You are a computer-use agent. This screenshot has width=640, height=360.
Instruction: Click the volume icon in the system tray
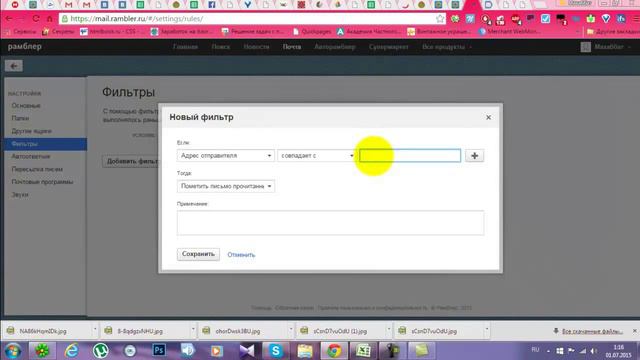pyautogui.click(x=594, y=351)
